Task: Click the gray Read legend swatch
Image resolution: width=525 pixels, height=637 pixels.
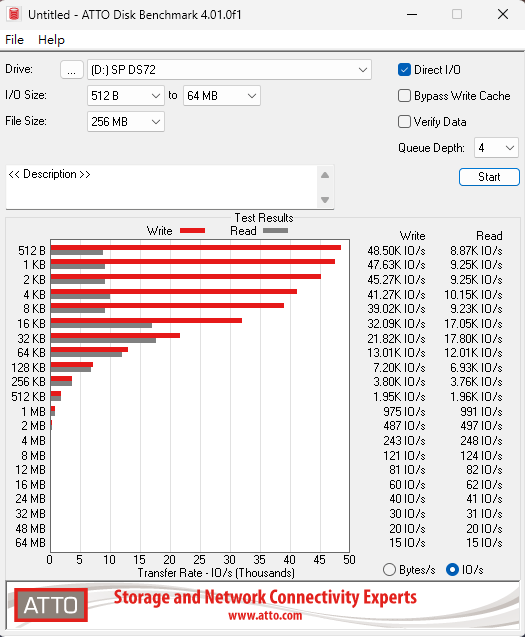Action: coord(276,231)
